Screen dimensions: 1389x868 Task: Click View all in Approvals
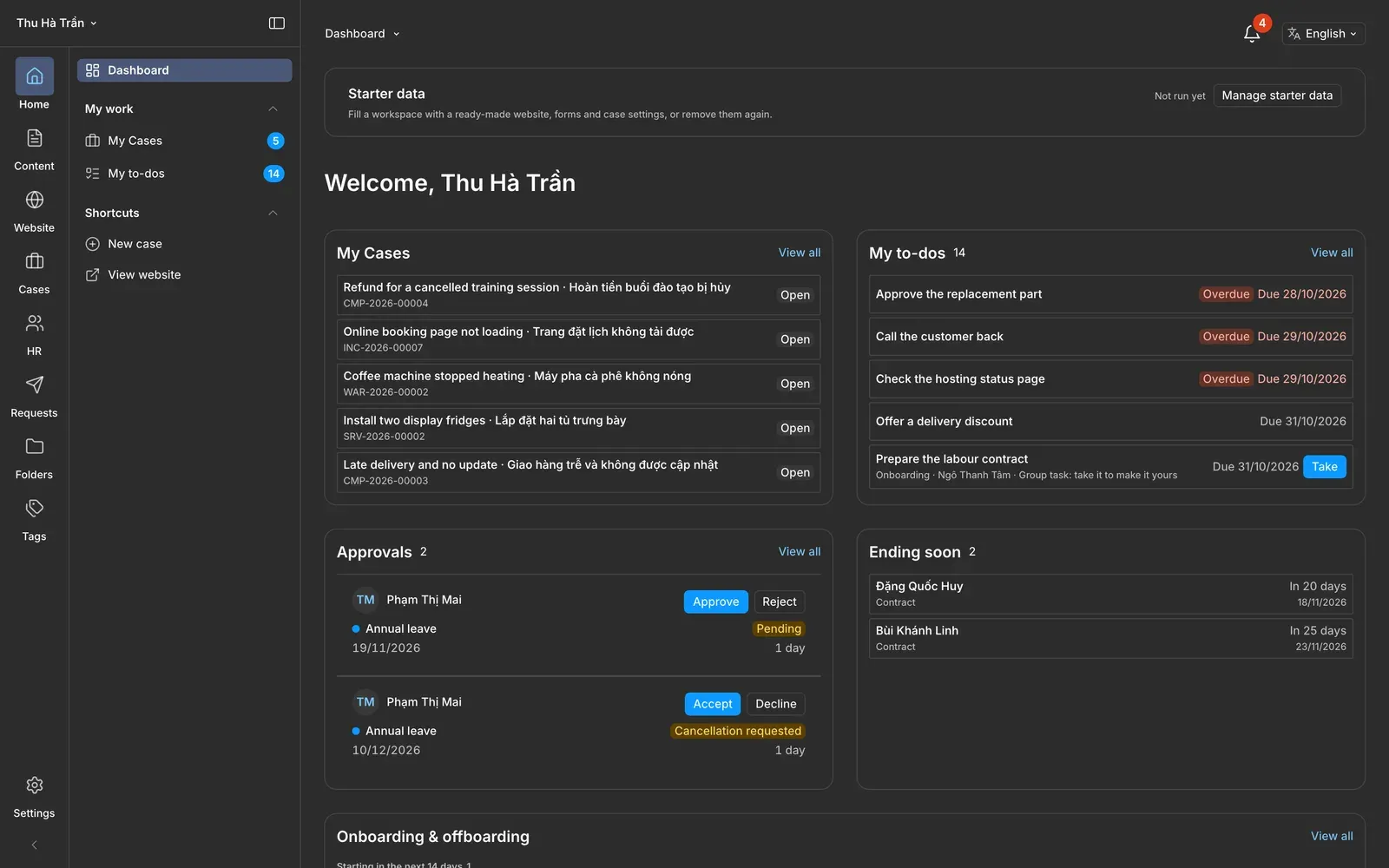point(799,551)
